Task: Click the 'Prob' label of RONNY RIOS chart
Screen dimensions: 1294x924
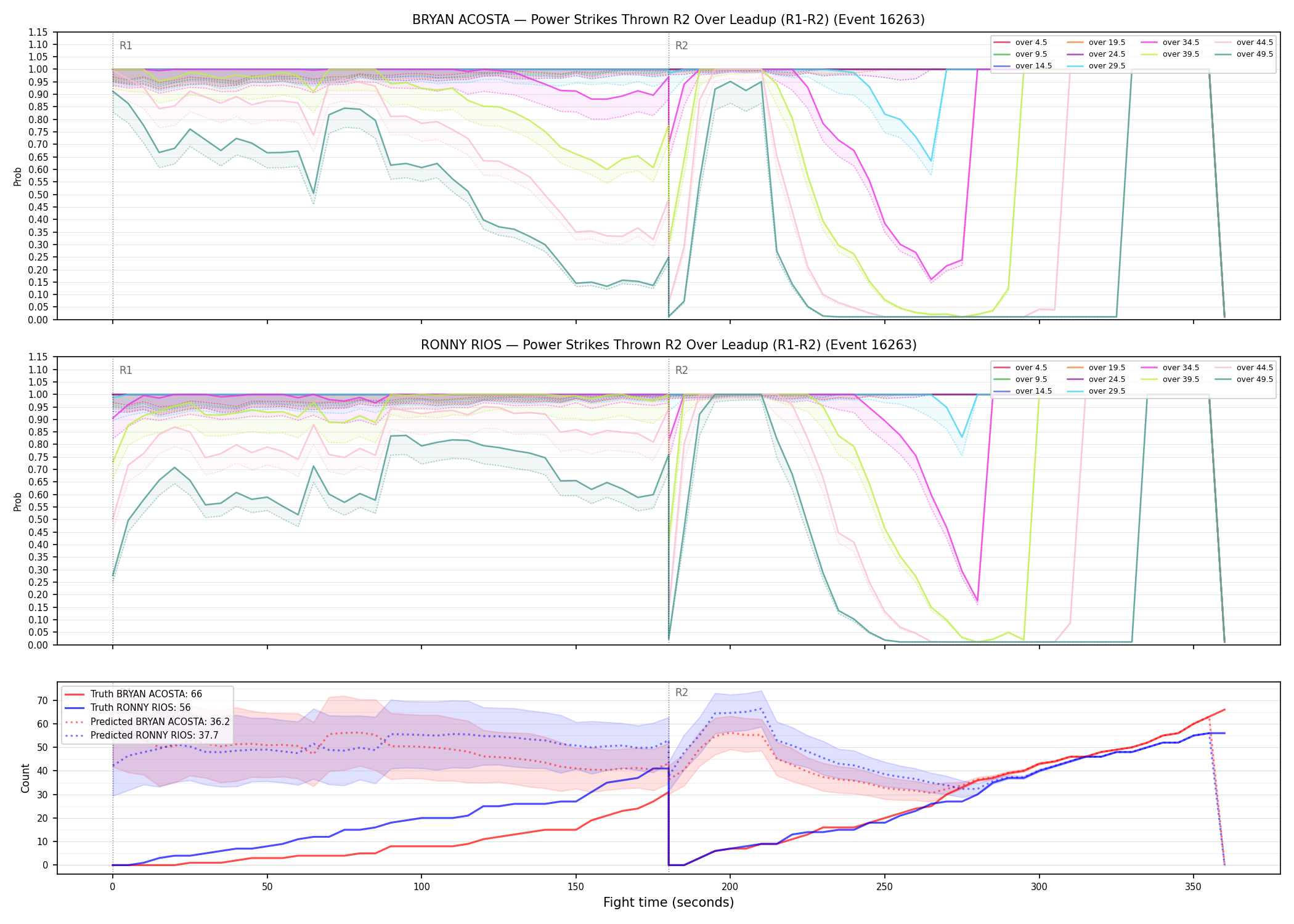Action: (18, 502)
